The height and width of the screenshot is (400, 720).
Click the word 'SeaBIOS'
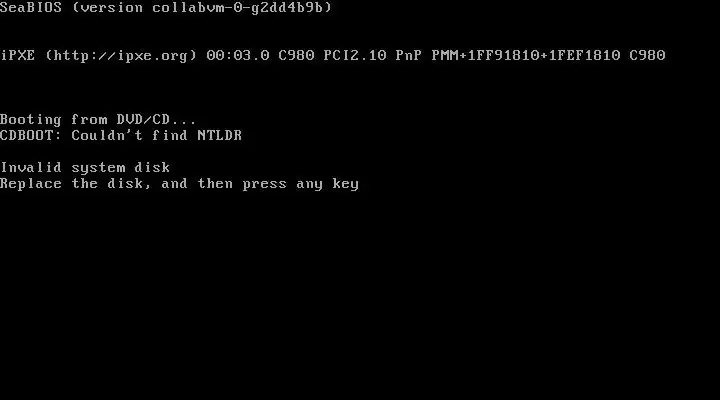tap(30, 7)
